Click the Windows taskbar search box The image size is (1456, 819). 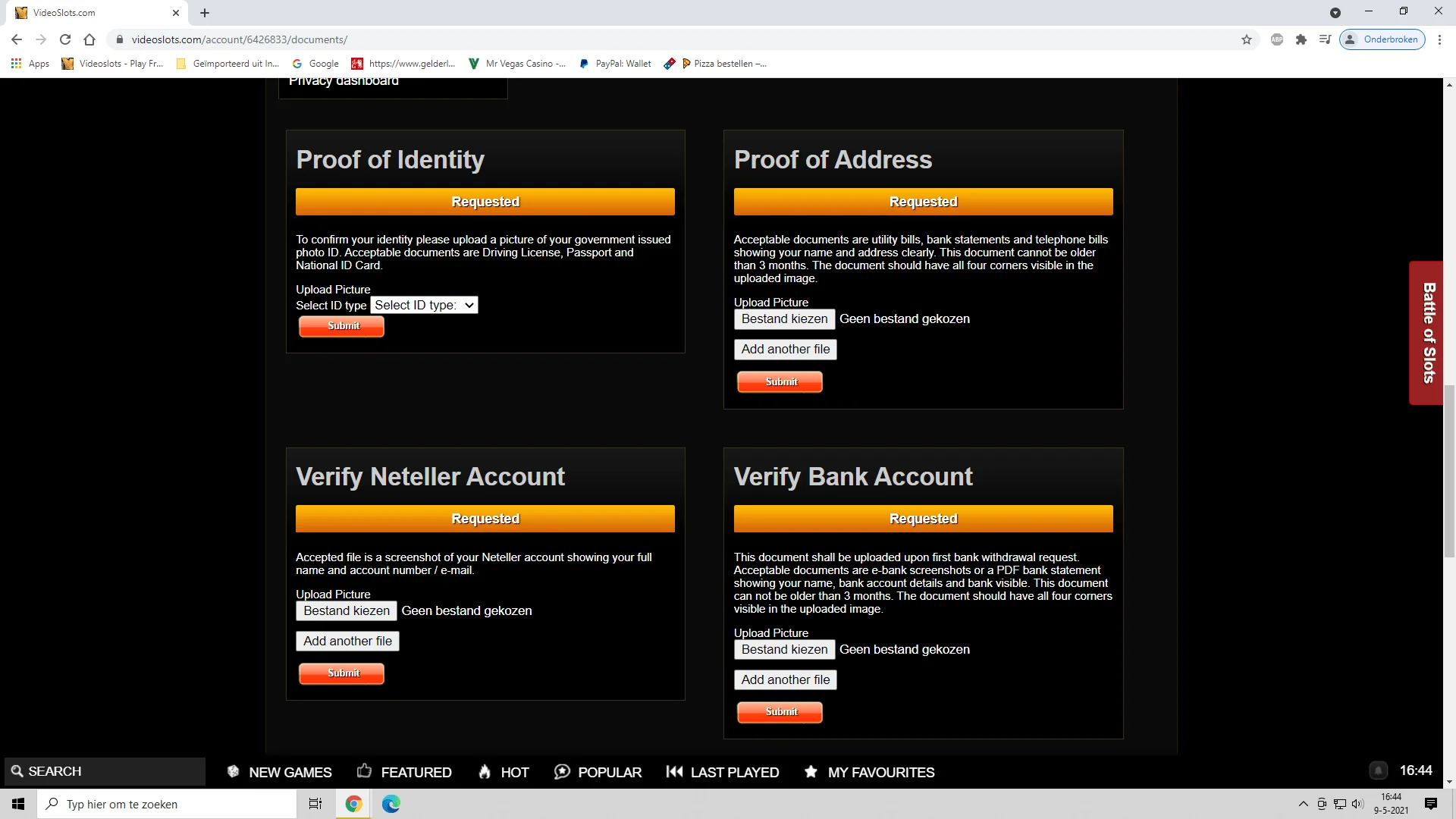point(167,804)
